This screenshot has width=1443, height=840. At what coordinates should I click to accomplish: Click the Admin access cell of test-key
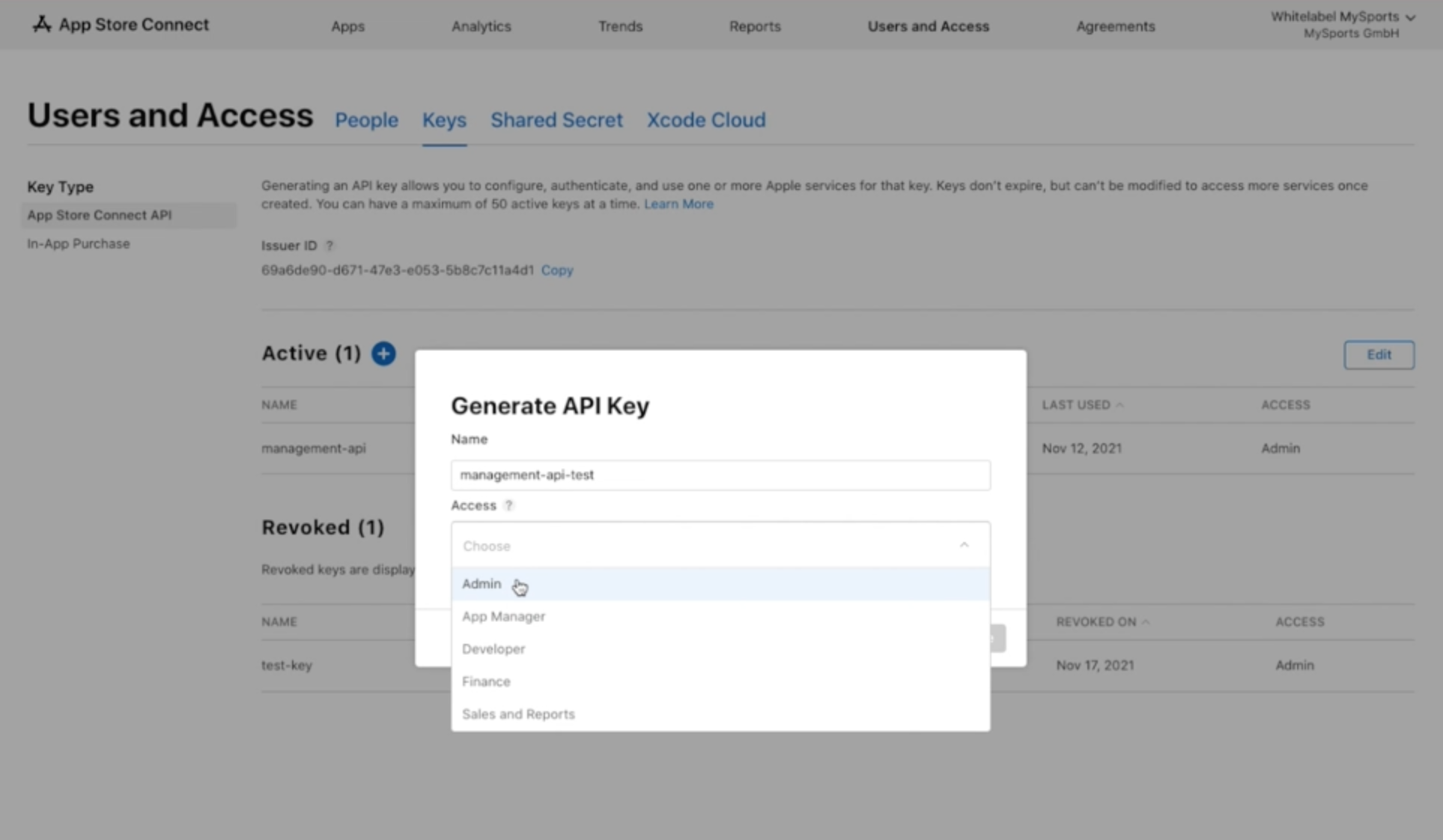click(1295, 666)
